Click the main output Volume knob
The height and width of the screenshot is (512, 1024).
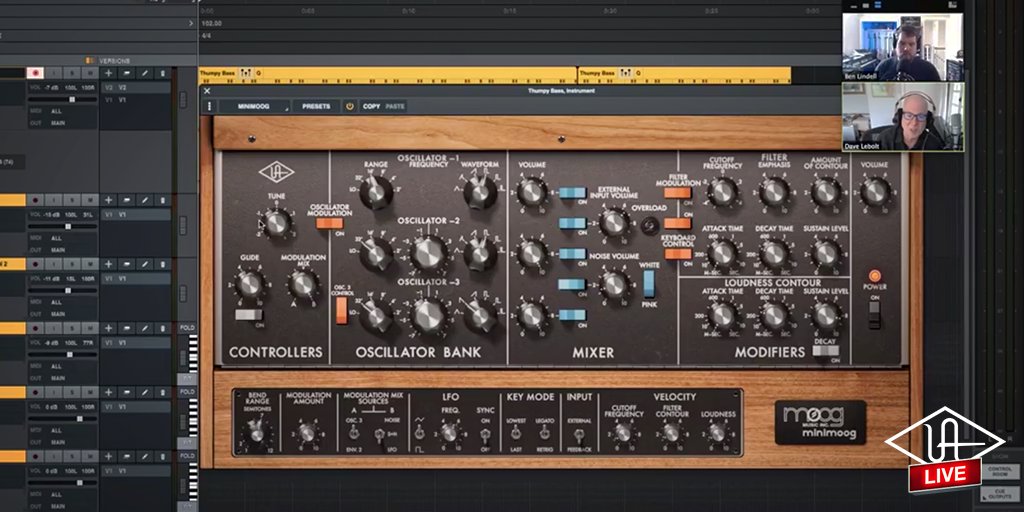[x=875, y=192]
